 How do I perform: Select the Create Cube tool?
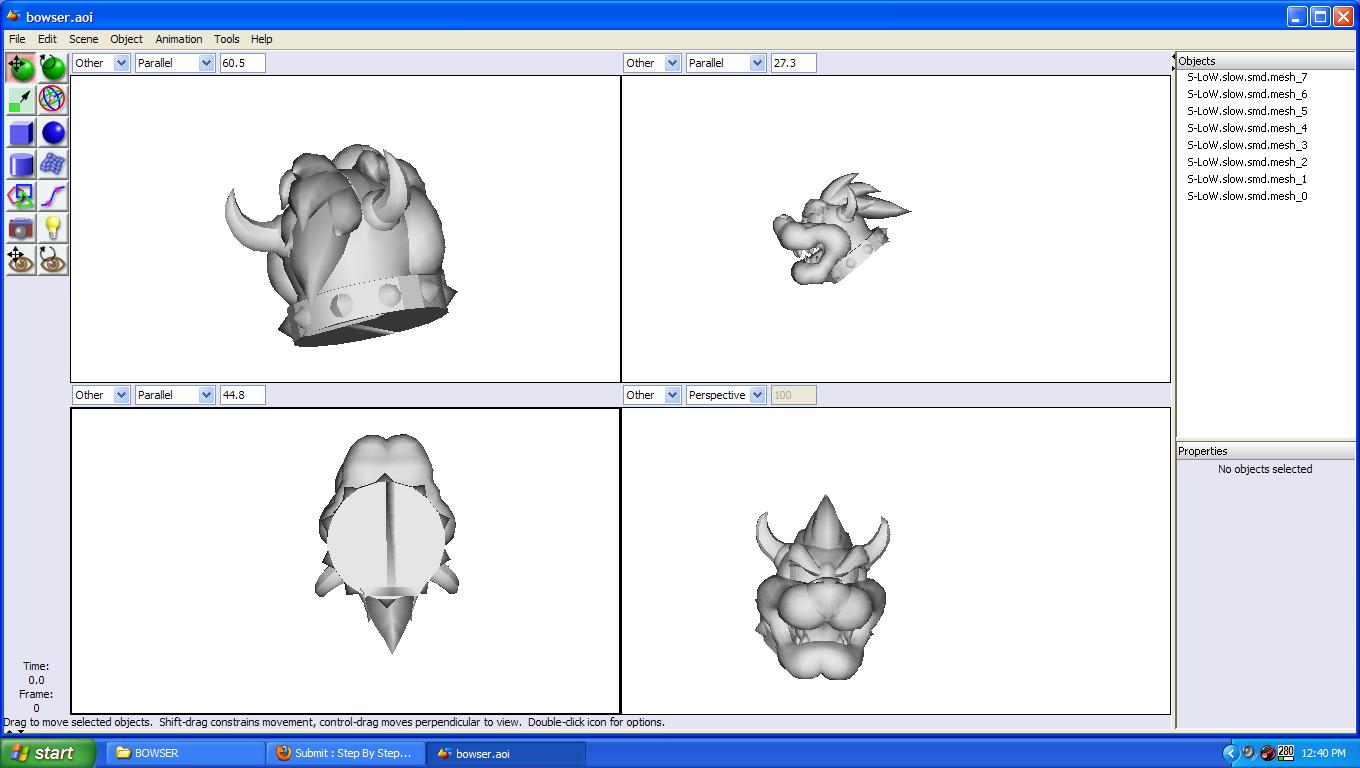tap(21, 132)
